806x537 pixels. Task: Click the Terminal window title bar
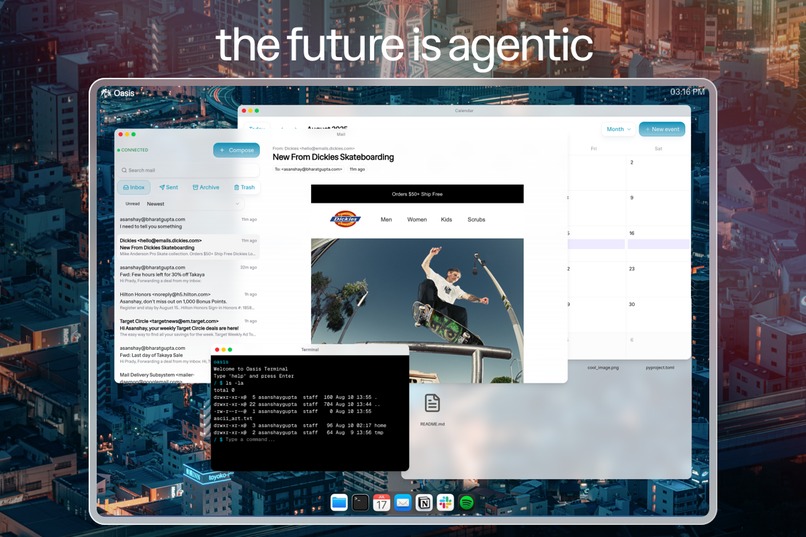[310, 349]
